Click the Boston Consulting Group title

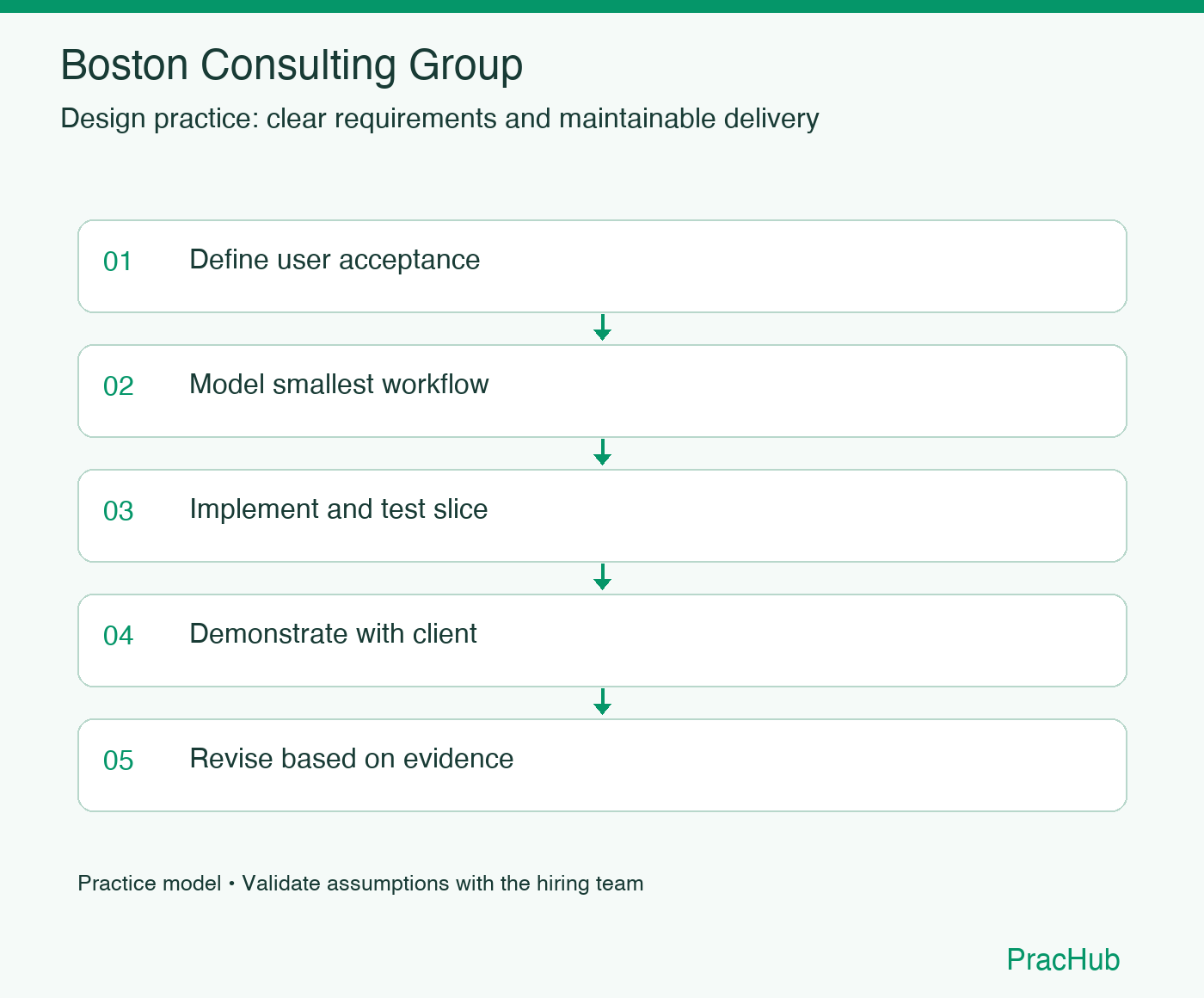[292, 66]
